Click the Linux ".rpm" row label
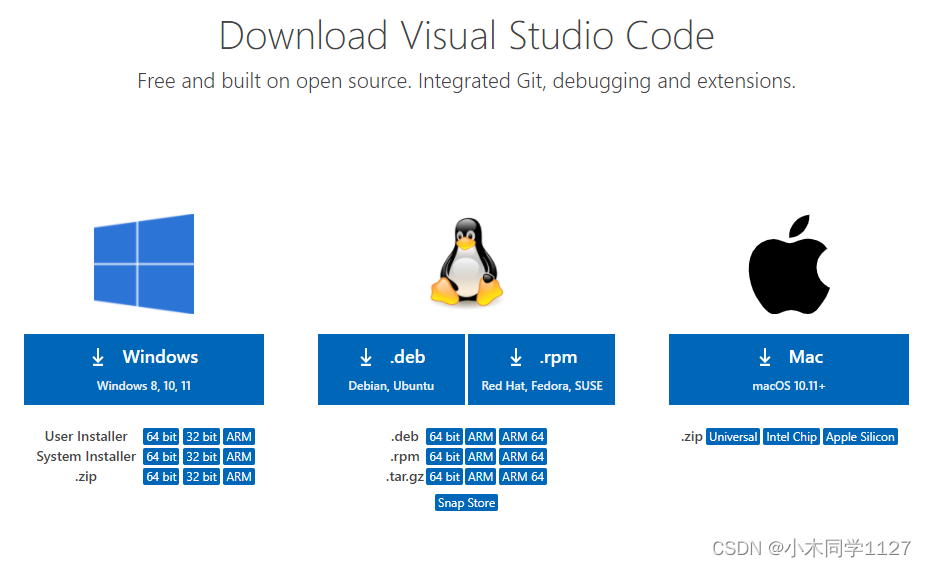This screenshot has height=567, width=926. click(x=405, y=457)
